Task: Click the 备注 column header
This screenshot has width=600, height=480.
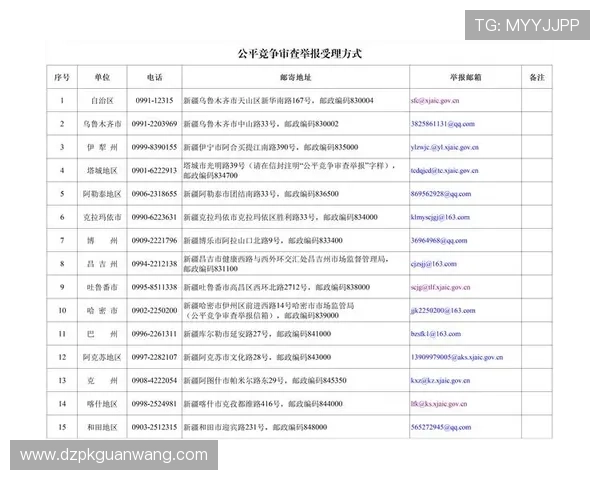Action: click(x=537, y=77)
